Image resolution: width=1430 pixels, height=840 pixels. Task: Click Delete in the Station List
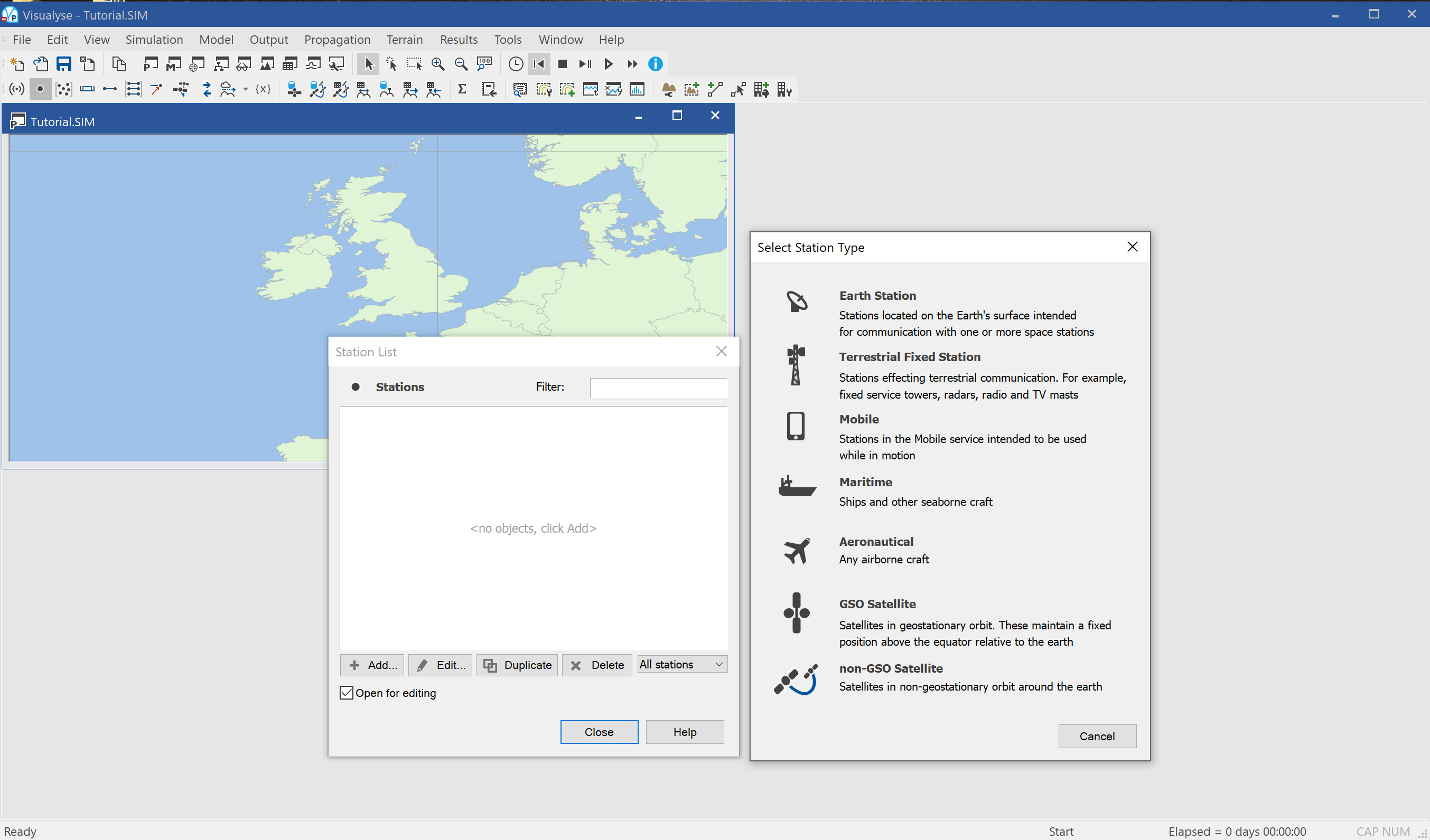click(597, 665)
